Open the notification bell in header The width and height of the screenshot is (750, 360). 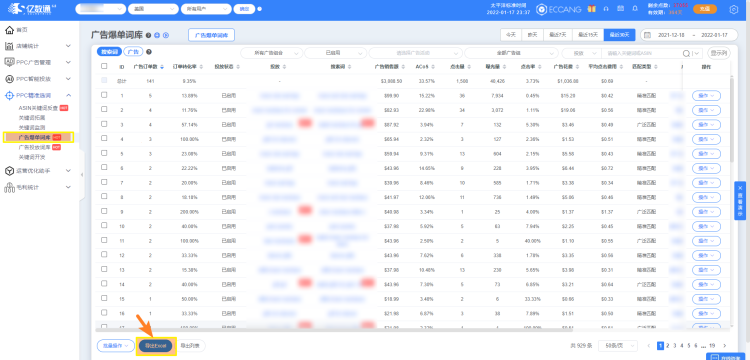[x=635, y=9]
